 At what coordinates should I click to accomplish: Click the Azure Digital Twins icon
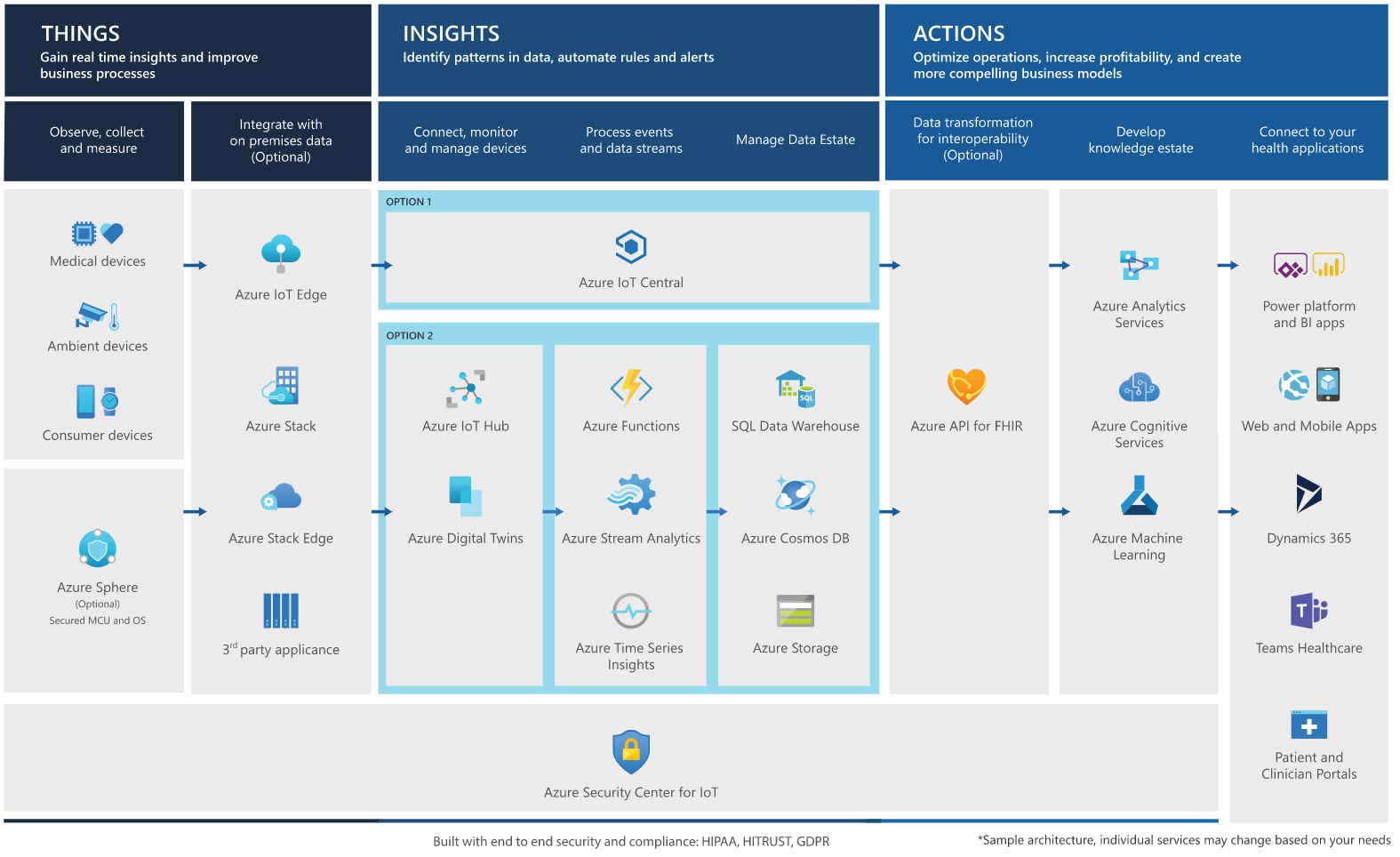[466, 496]
